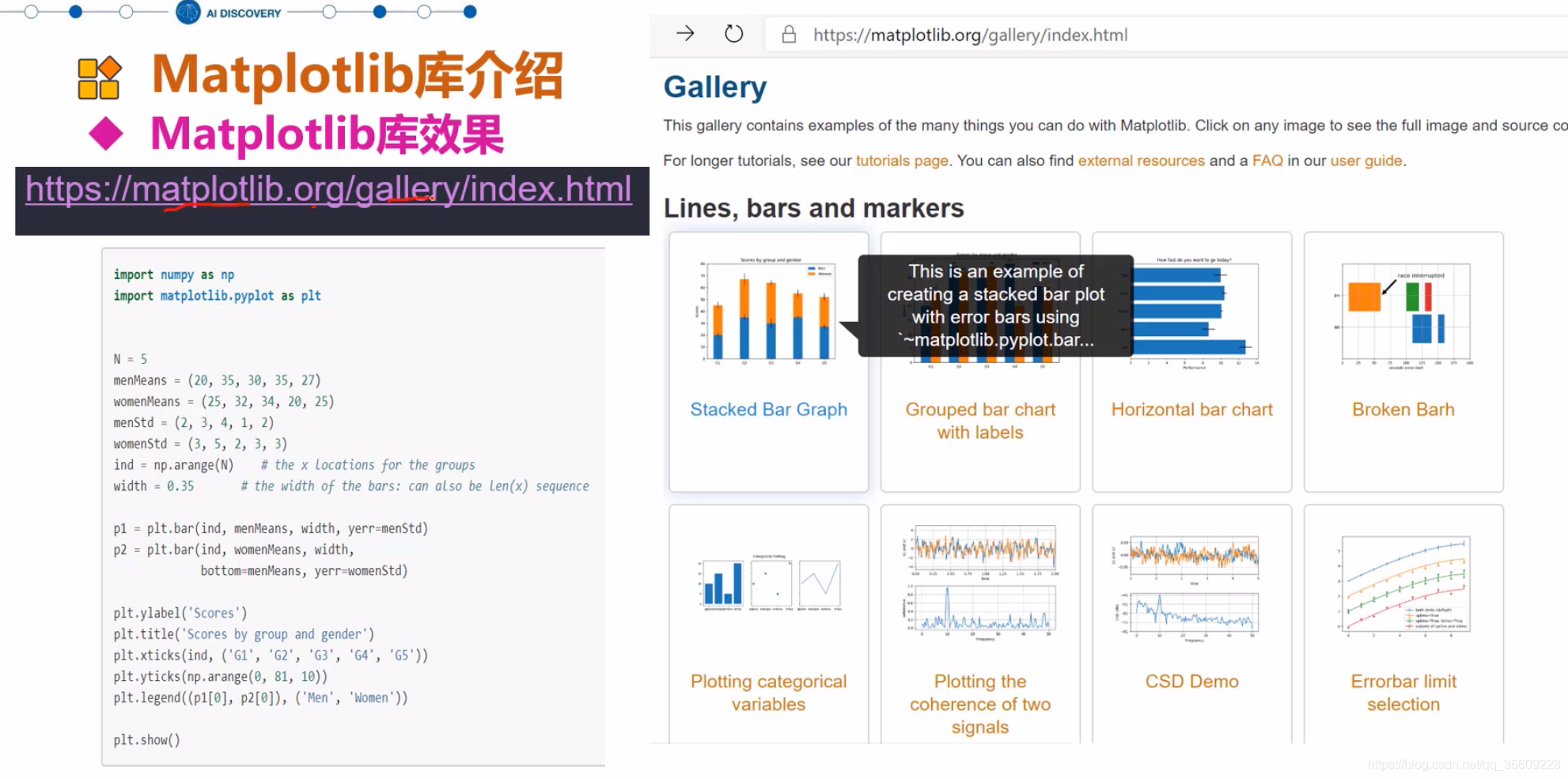Click the Matplotlib库介绍 slide title

tap(357, 76)
